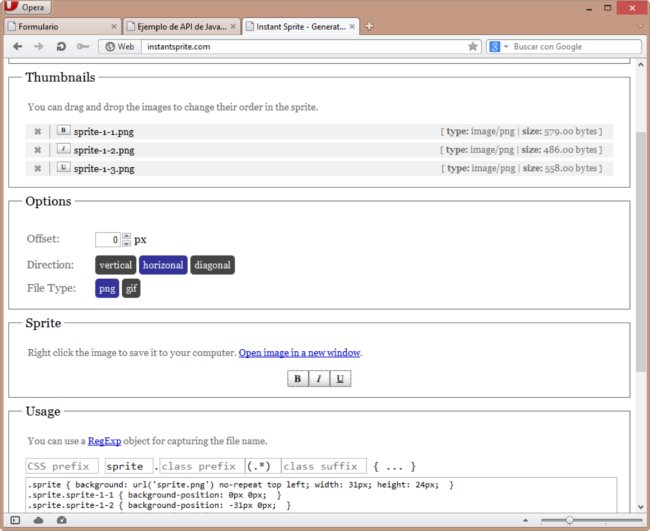Click the italic I sprite image
650x531 pixels.
pyautogui.click(x=319, y=378)
